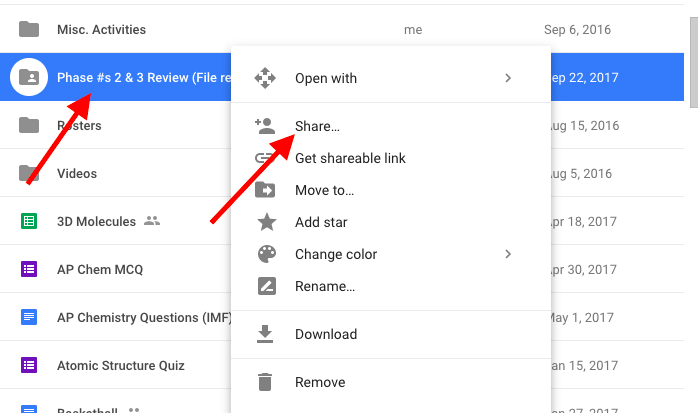Select the 3D Molecules file name
Viewport: 698px width, 413px height.
tap(96, 222)
